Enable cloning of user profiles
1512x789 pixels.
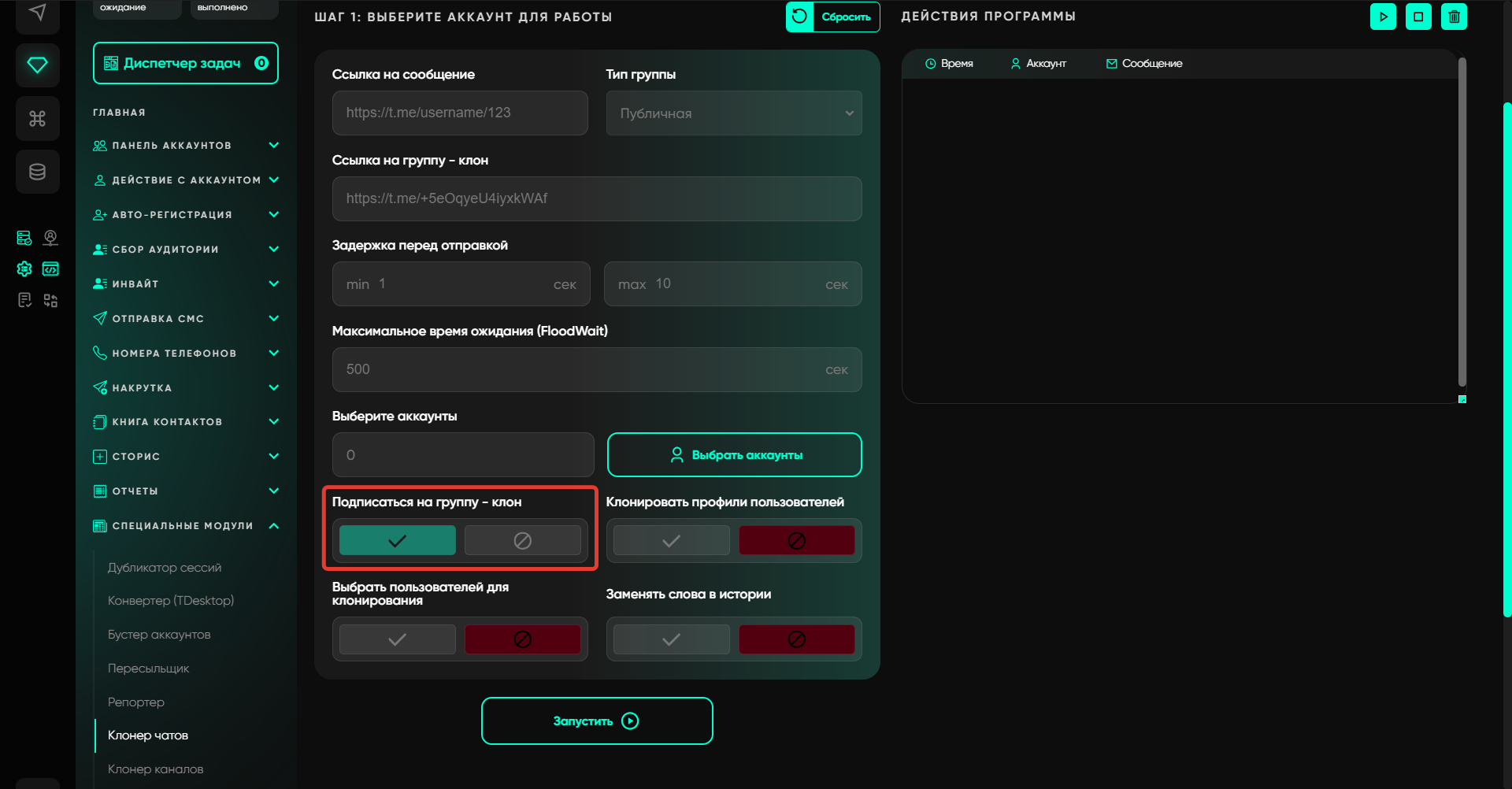[671, 540]
